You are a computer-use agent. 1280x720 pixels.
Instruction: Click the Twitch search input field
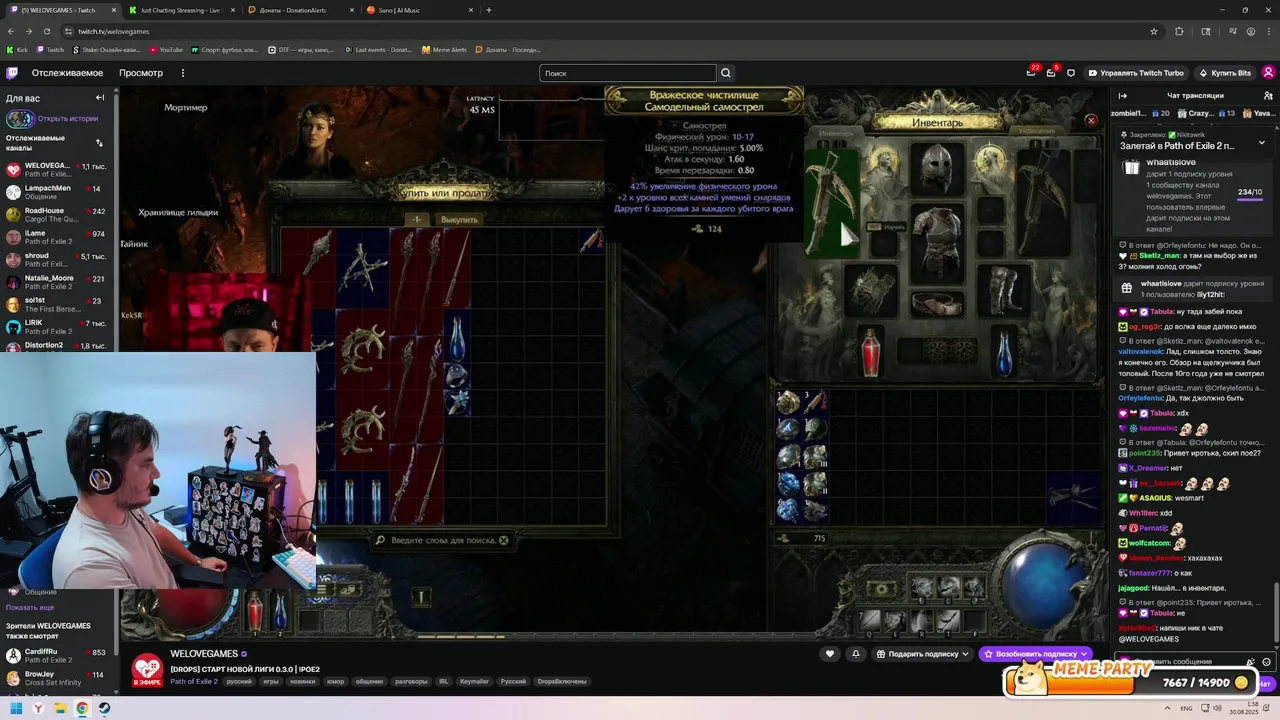tap(628, 73)
